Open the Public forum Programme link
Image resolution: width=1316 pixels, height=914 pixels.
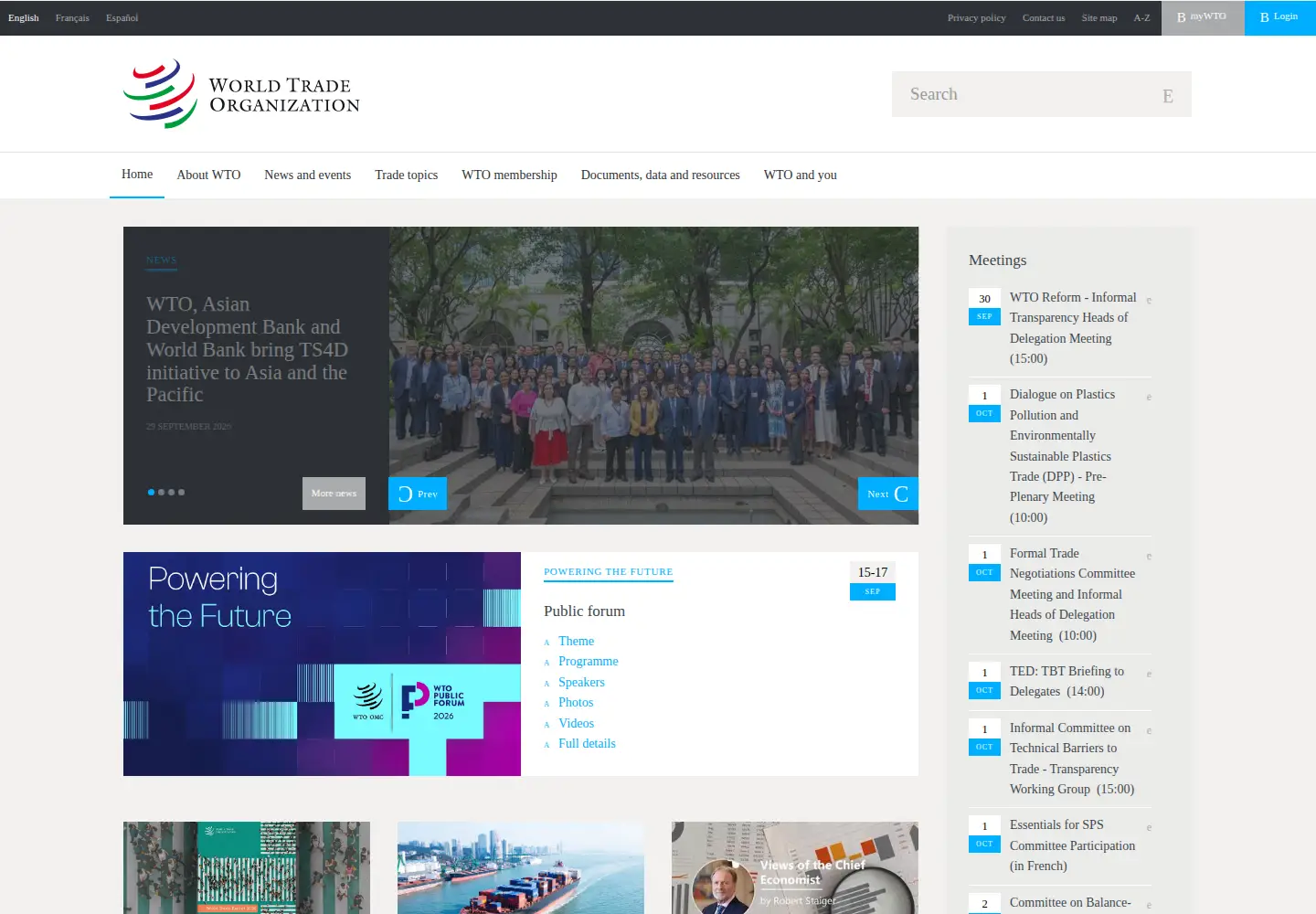(588, 662)
